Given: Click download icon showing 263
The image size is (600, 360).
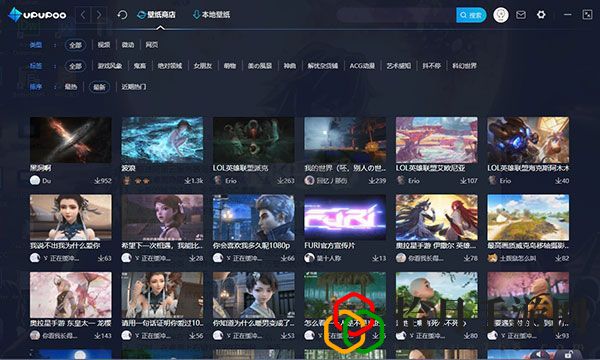Looking at the screenshot, I should coord(280,181).
